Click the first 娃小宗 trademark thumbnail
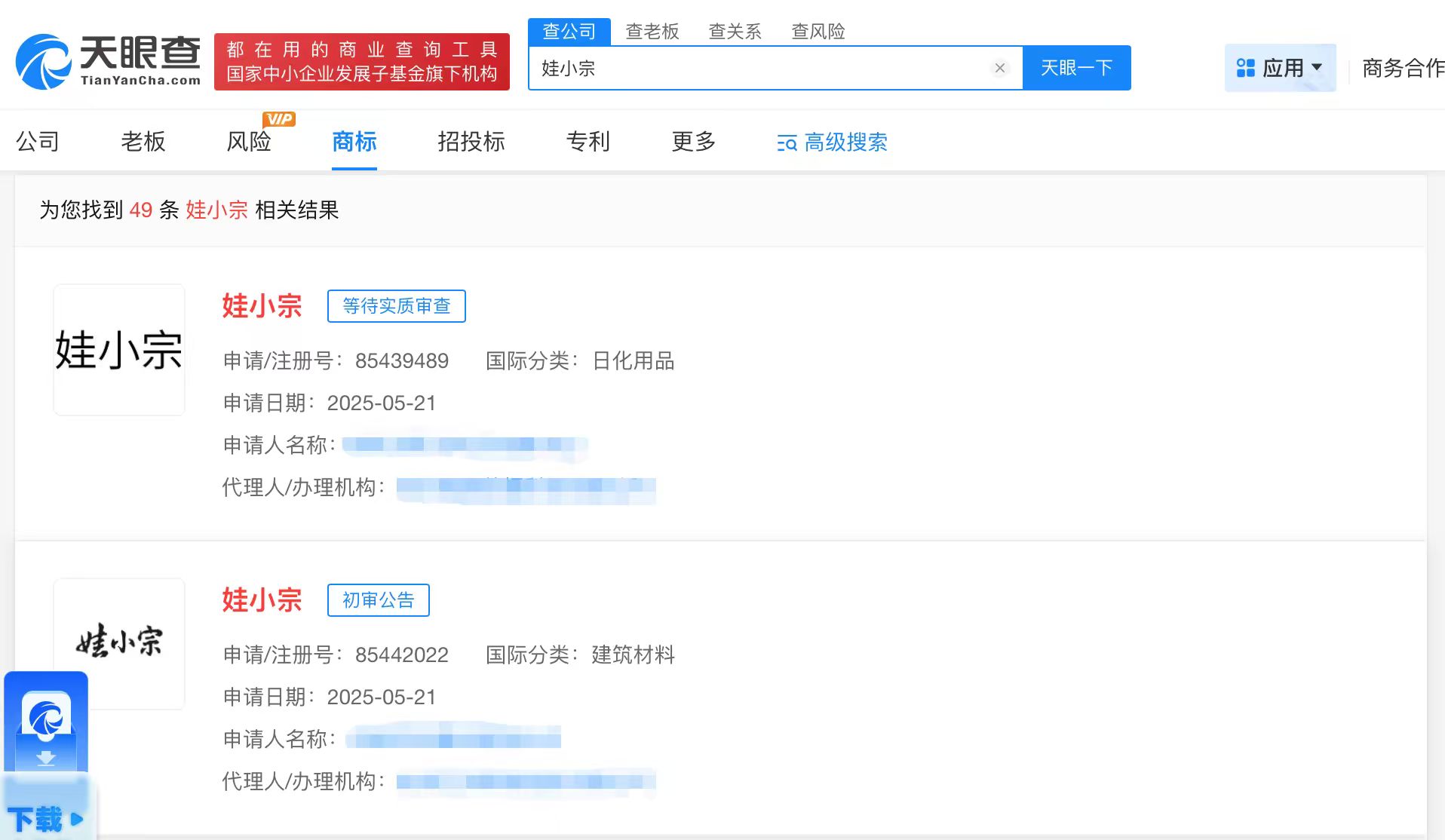This screenshot has height=840, width=1445. point(119,350)
